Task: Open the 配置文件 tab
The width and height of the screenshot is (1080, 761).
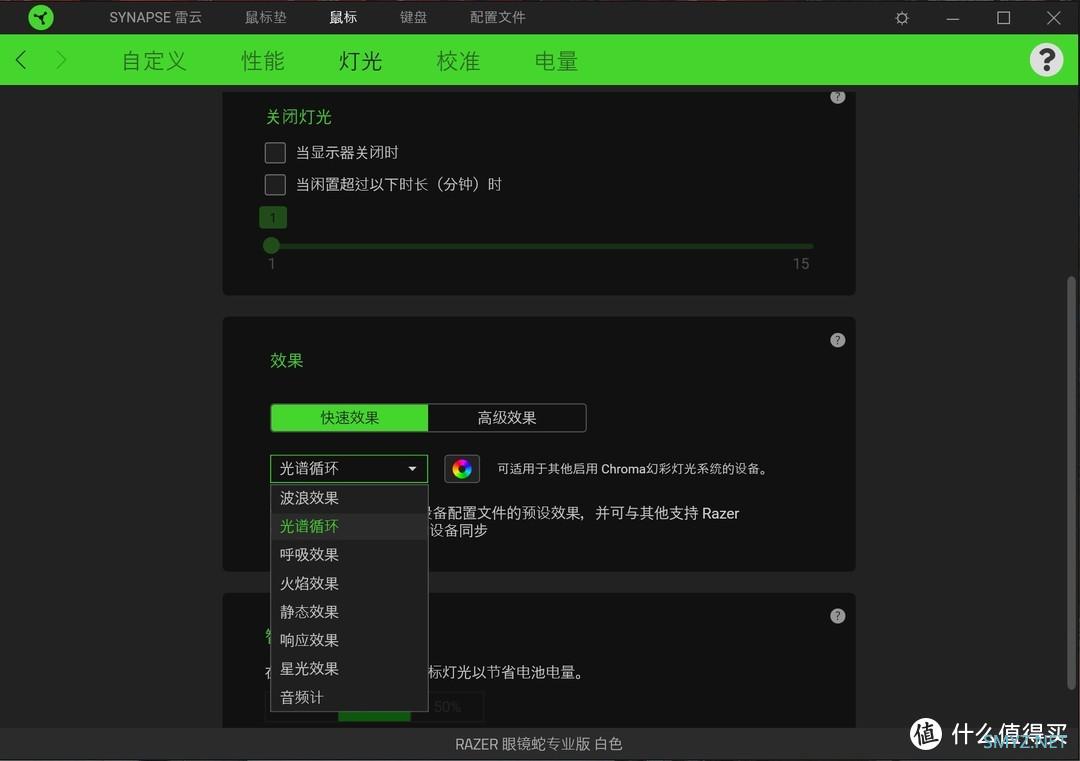Action: pos(497,17)
